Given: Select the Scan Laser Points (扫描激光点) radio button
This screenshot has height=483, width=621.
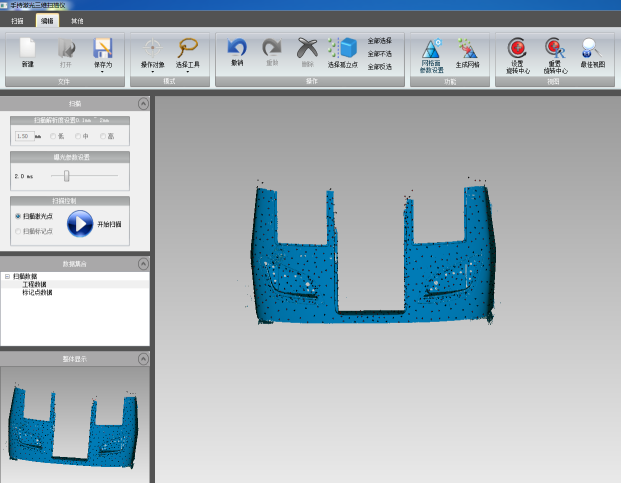Looking at the screenshot, I should [18, 215].
